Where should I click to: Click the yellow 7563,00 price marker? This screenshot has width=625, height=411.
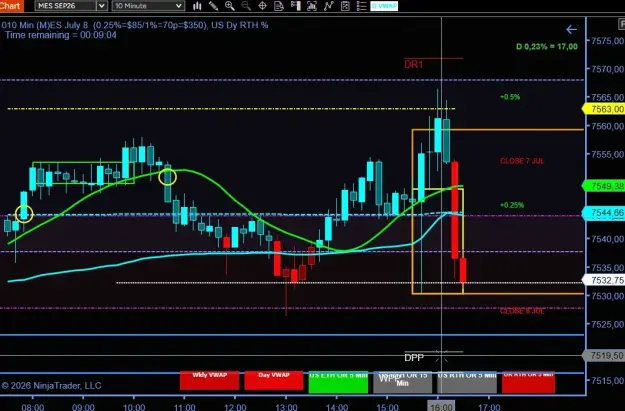[604, 109]
